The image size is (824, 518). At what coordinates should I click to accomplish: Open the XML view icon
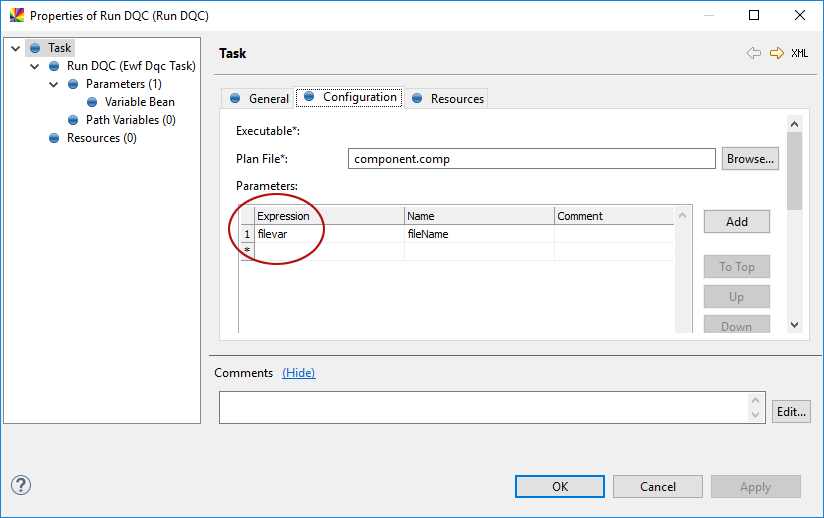pyautogui.click(x=799, y=53)
